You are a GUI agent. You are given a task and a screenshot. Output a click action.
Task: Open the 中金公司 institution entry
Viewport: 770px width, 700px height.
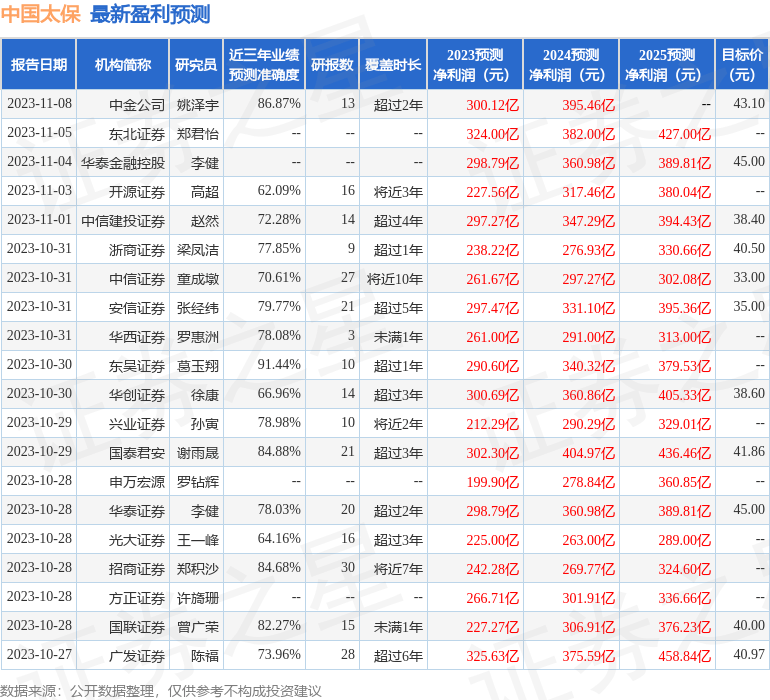point(137,104)
